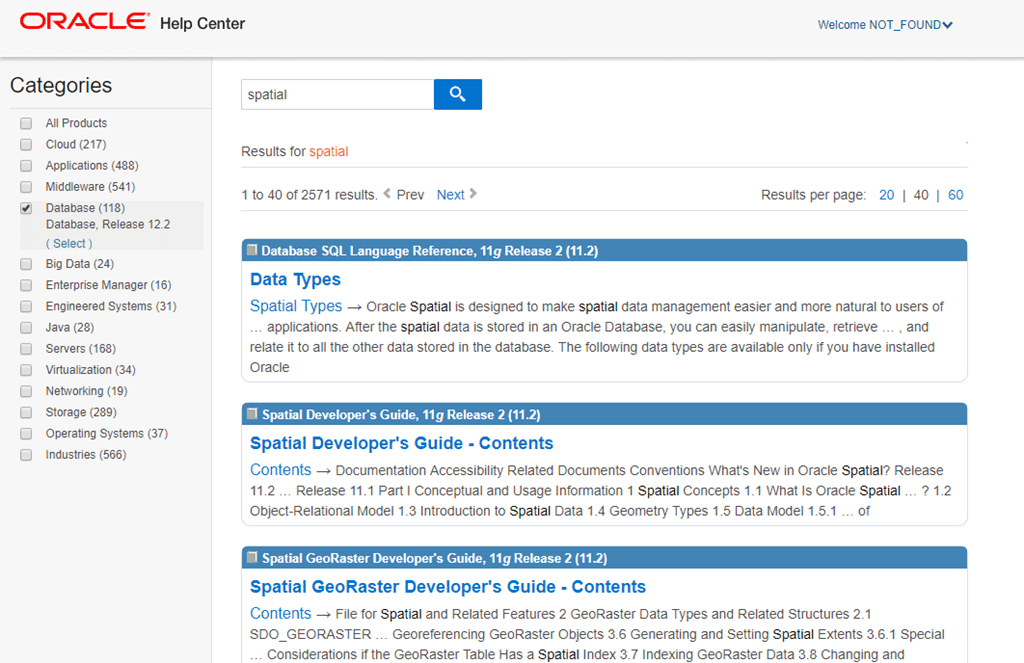This screenshot has width=1024, height=663.
Task: Click the red spatial term in results heading
Action: (328, 152)
